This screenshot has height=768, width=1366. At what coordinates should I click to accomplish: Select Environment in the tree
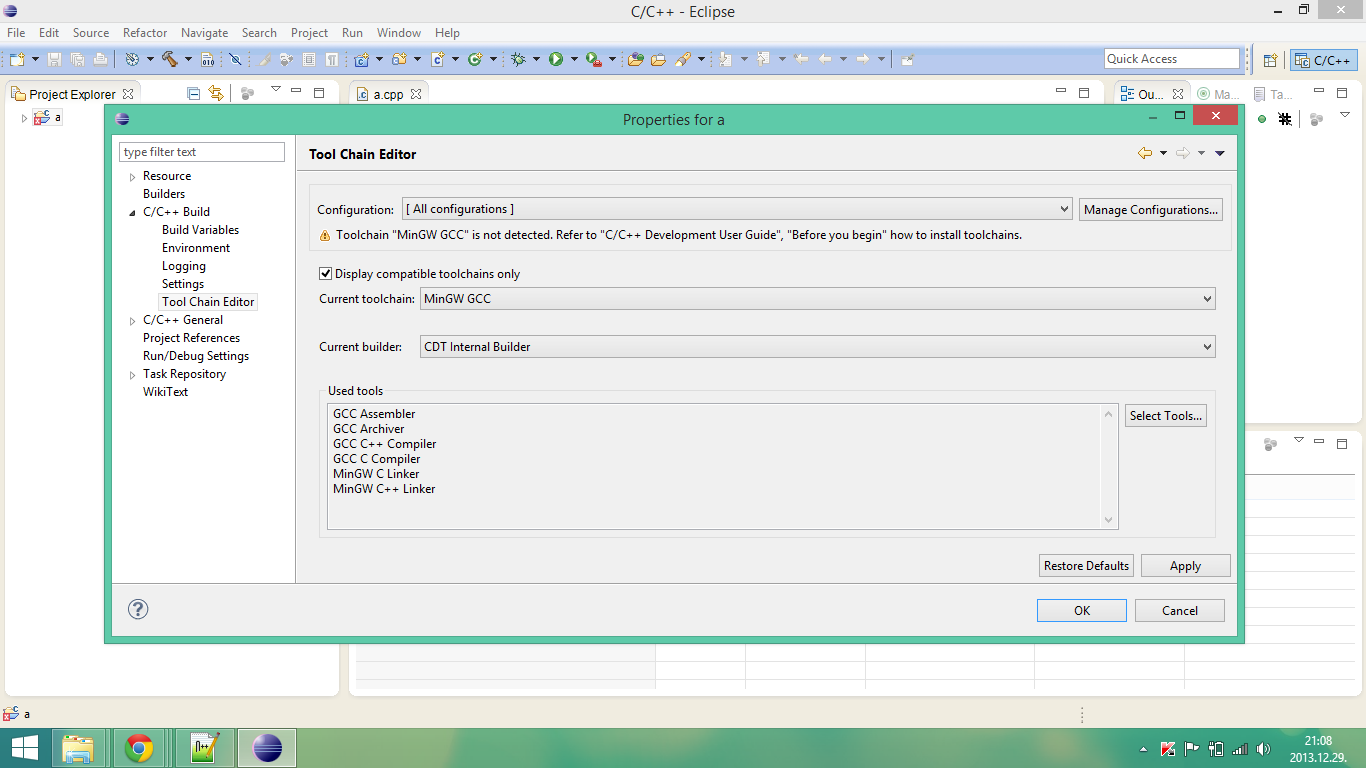[196, 248]
